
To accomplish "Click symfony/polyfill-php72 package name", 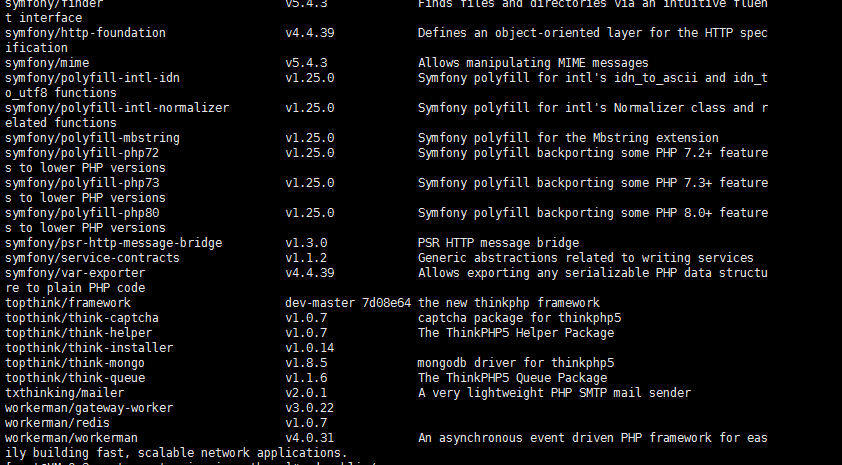I will click(82, 154).
